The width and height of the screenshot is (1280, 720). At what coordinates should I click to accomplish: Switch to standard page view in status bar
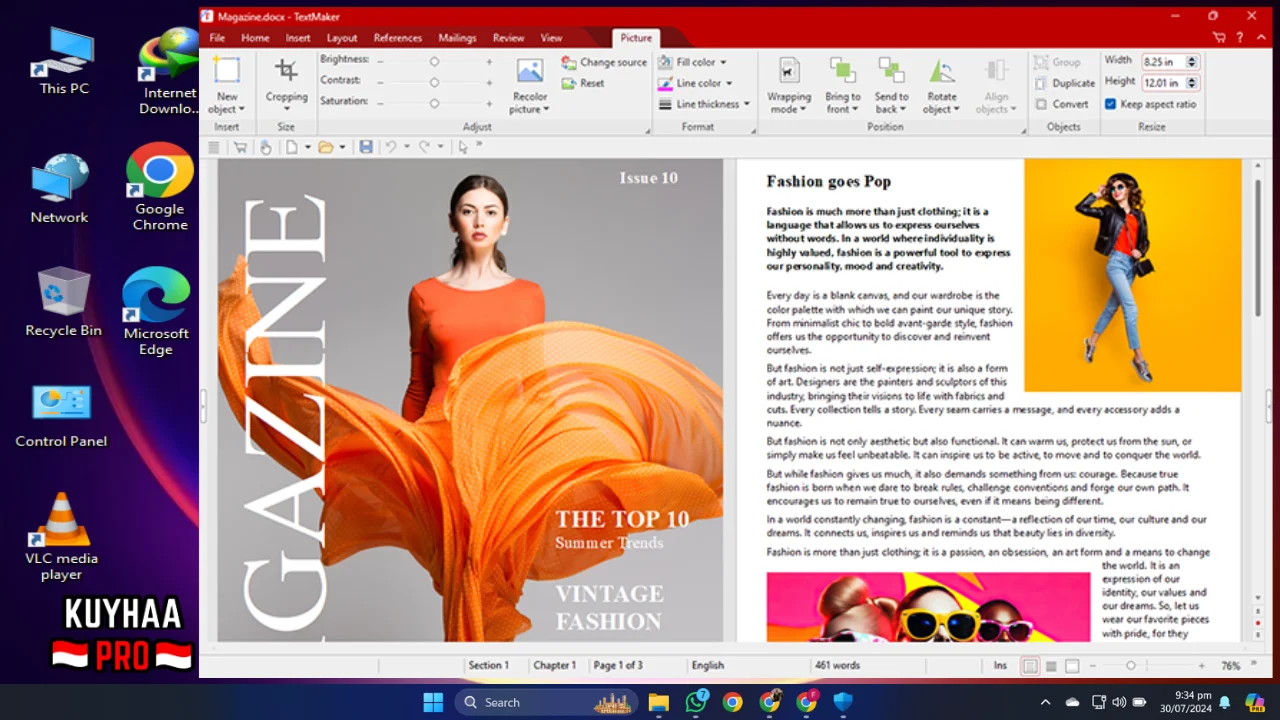[x=1030, y=666]
